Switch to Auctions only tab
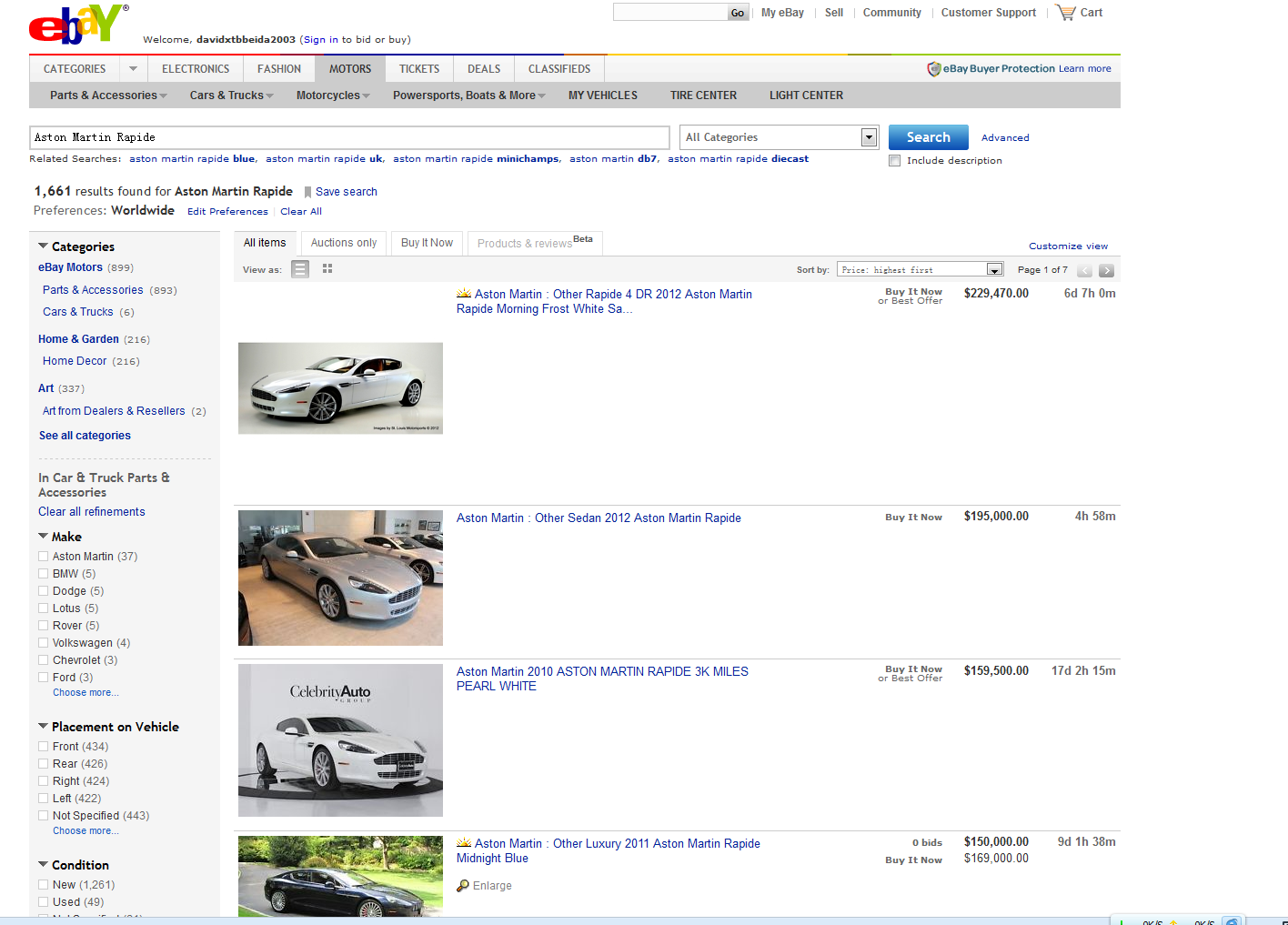1288x925 pixels. click(344, 243)
